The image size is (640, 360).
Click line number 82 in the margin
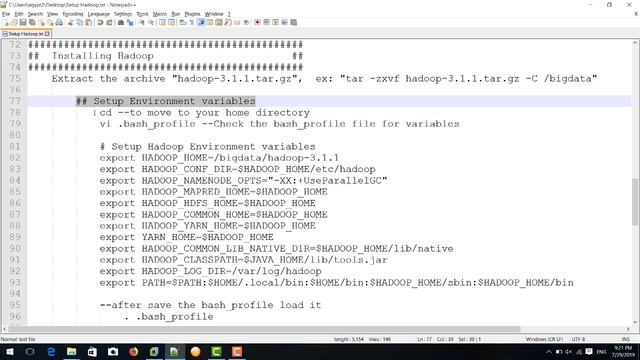pos(15,158)
